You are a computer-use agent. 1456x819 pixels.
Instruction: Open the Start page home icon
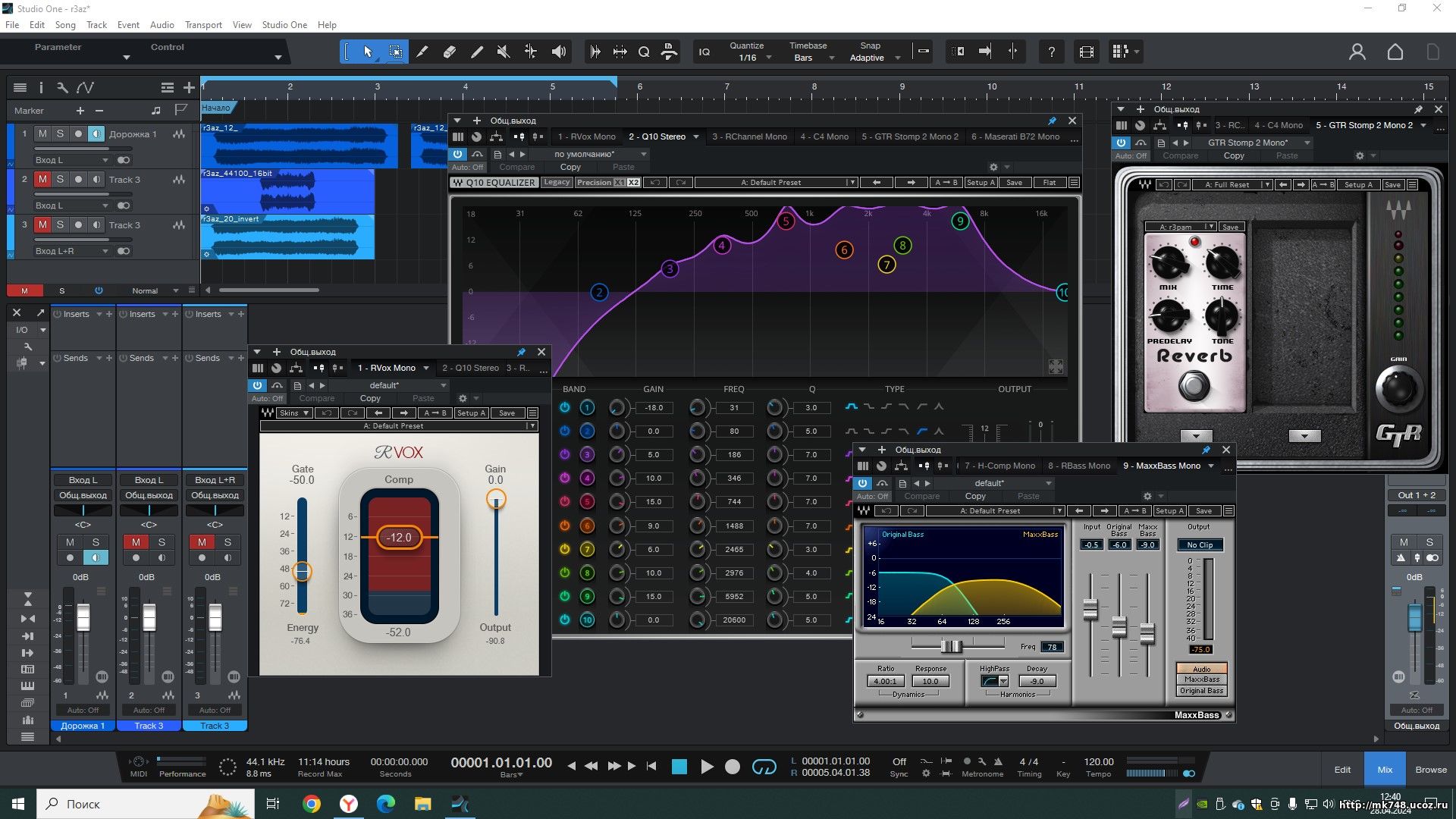point(1395,52)
